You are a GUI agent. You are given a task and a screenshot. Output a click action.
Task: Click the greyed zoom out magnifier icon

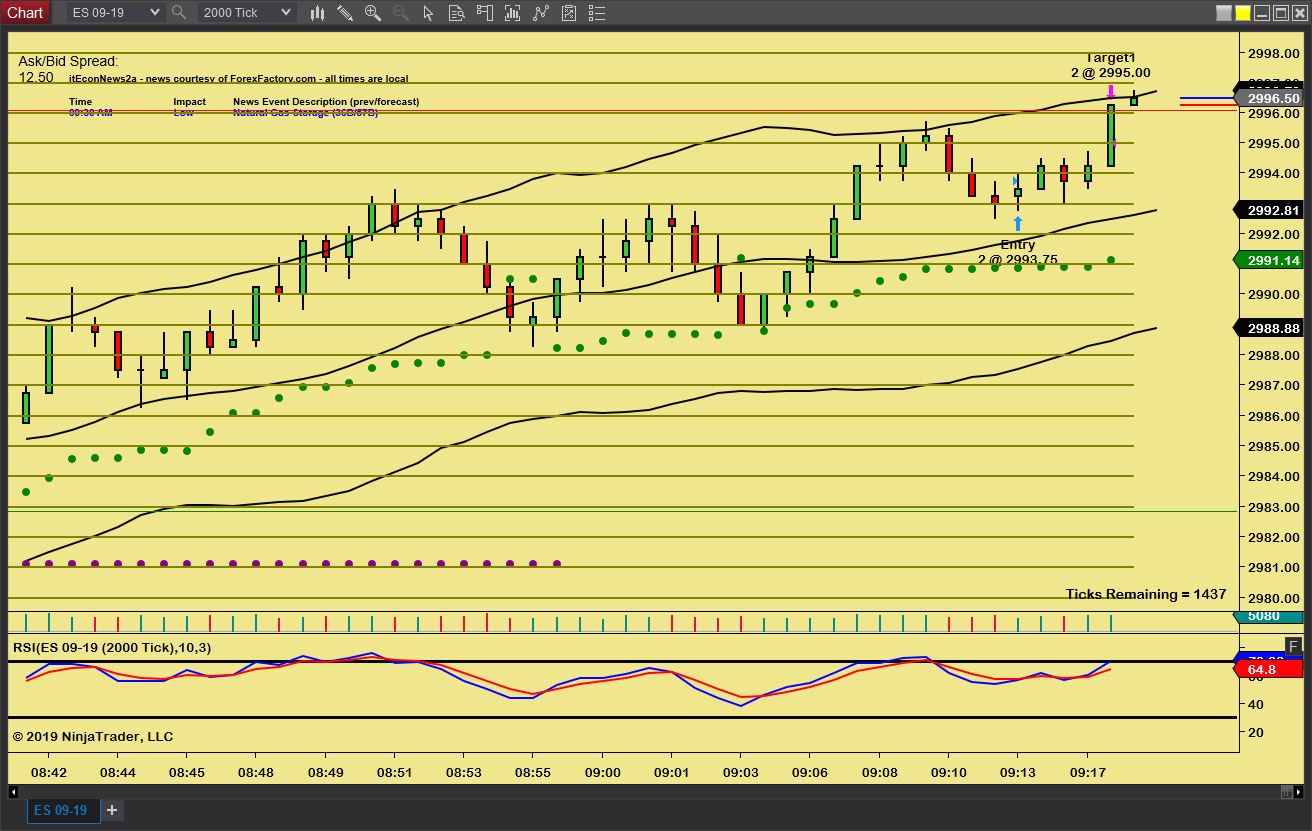(400, 13)
